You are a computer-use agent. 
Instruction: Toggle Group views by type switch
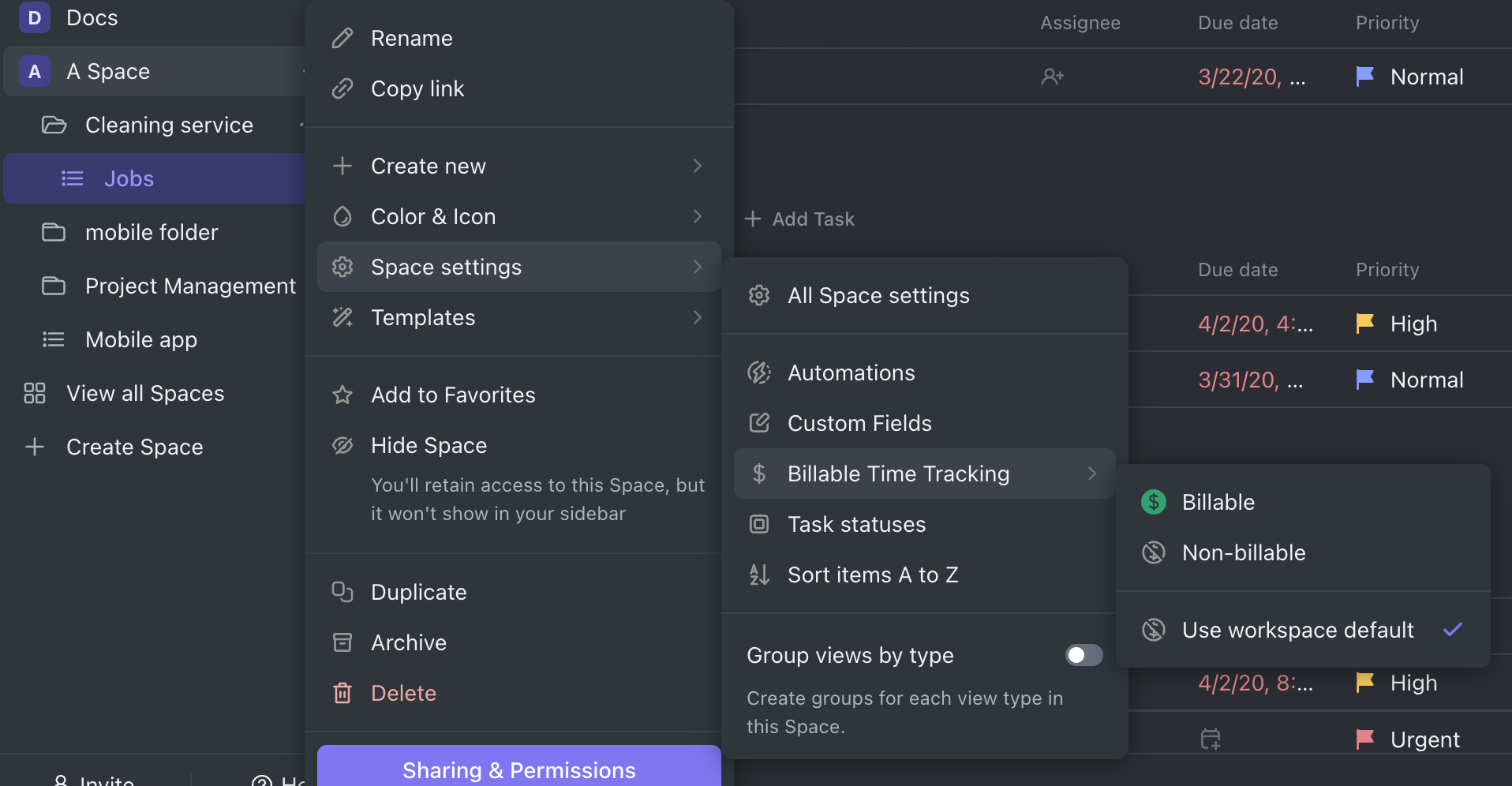pos(1084,655)
